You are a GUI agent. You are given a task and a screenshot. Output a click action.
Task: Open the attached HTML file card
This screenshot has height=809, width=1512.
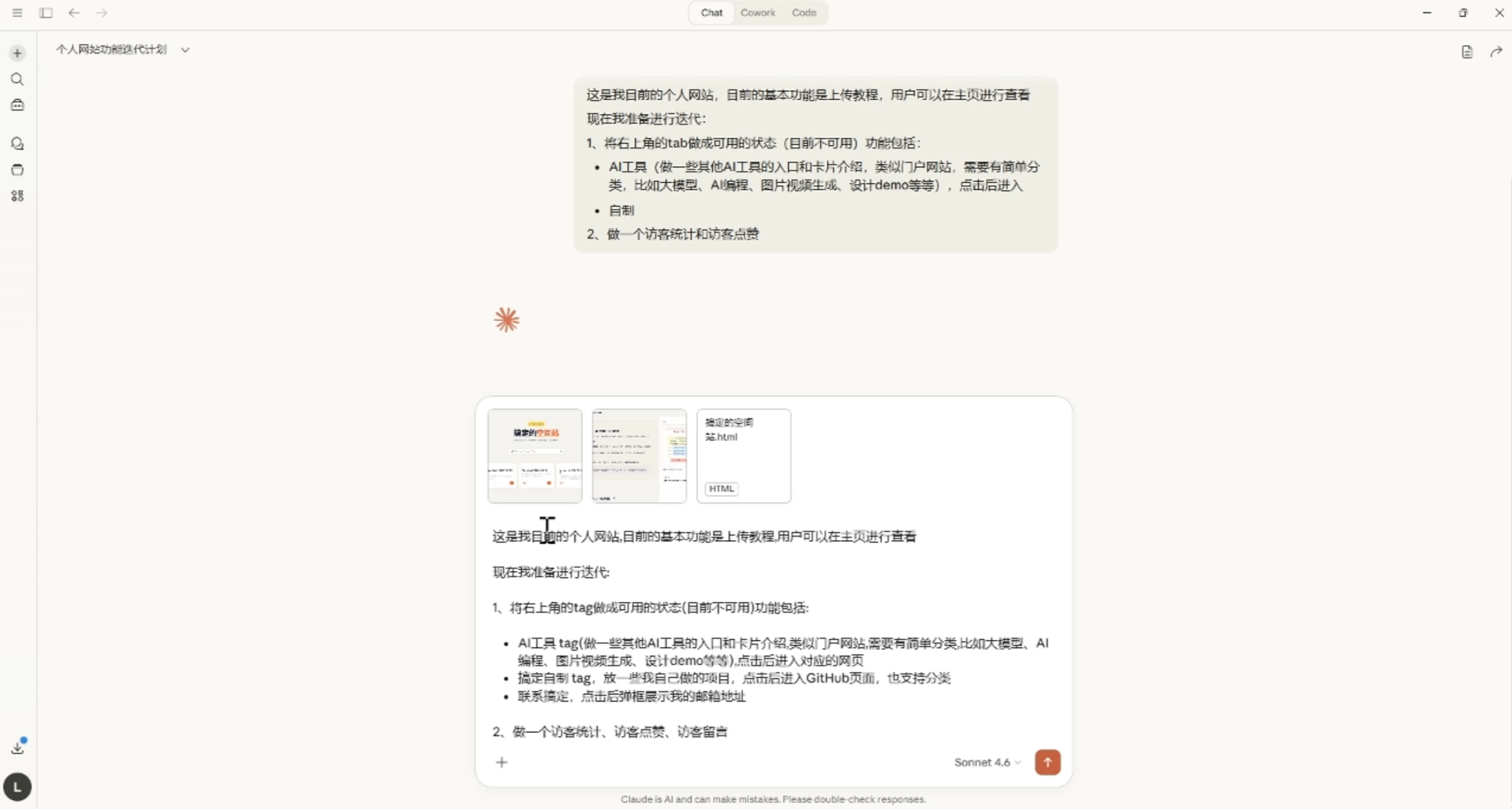pyautogui.click(x=743, y=456)
